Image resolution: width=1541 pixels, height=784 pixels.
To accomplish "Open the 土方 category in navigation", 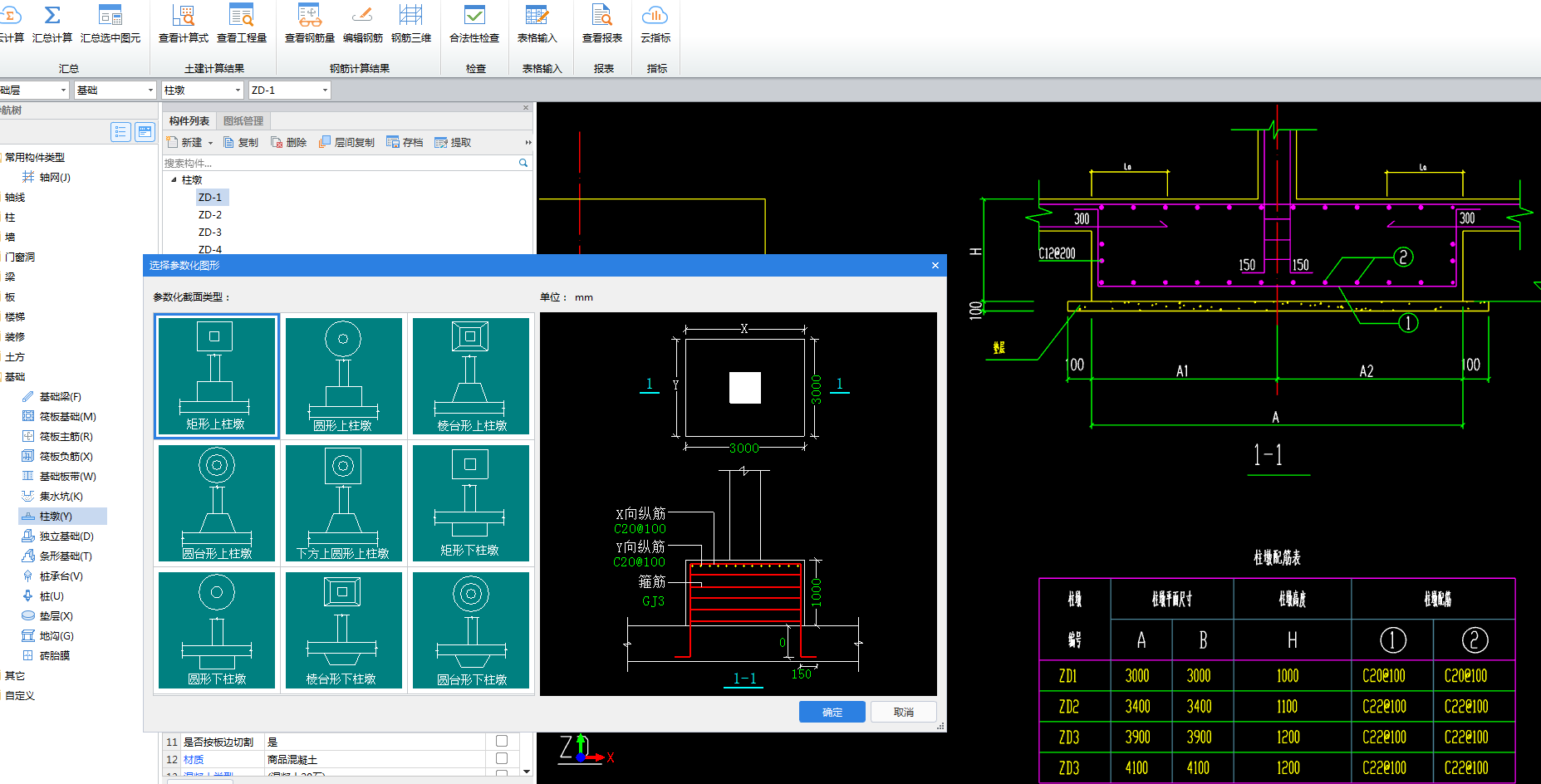I will [x=15, y=357].
